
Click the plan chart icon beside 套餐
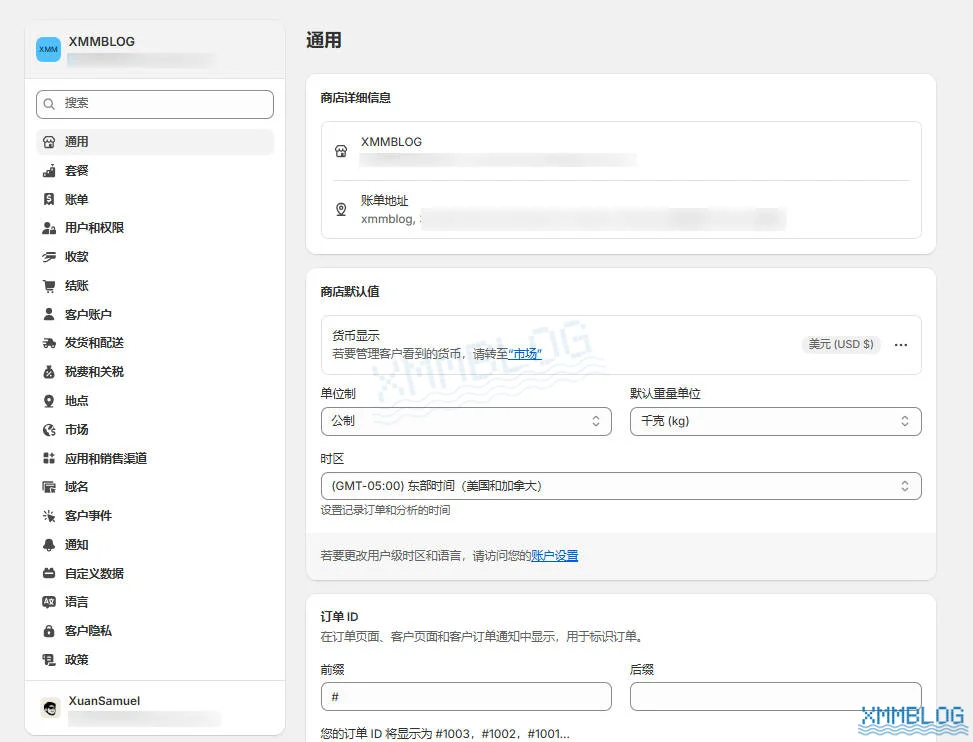pos(49,171)
